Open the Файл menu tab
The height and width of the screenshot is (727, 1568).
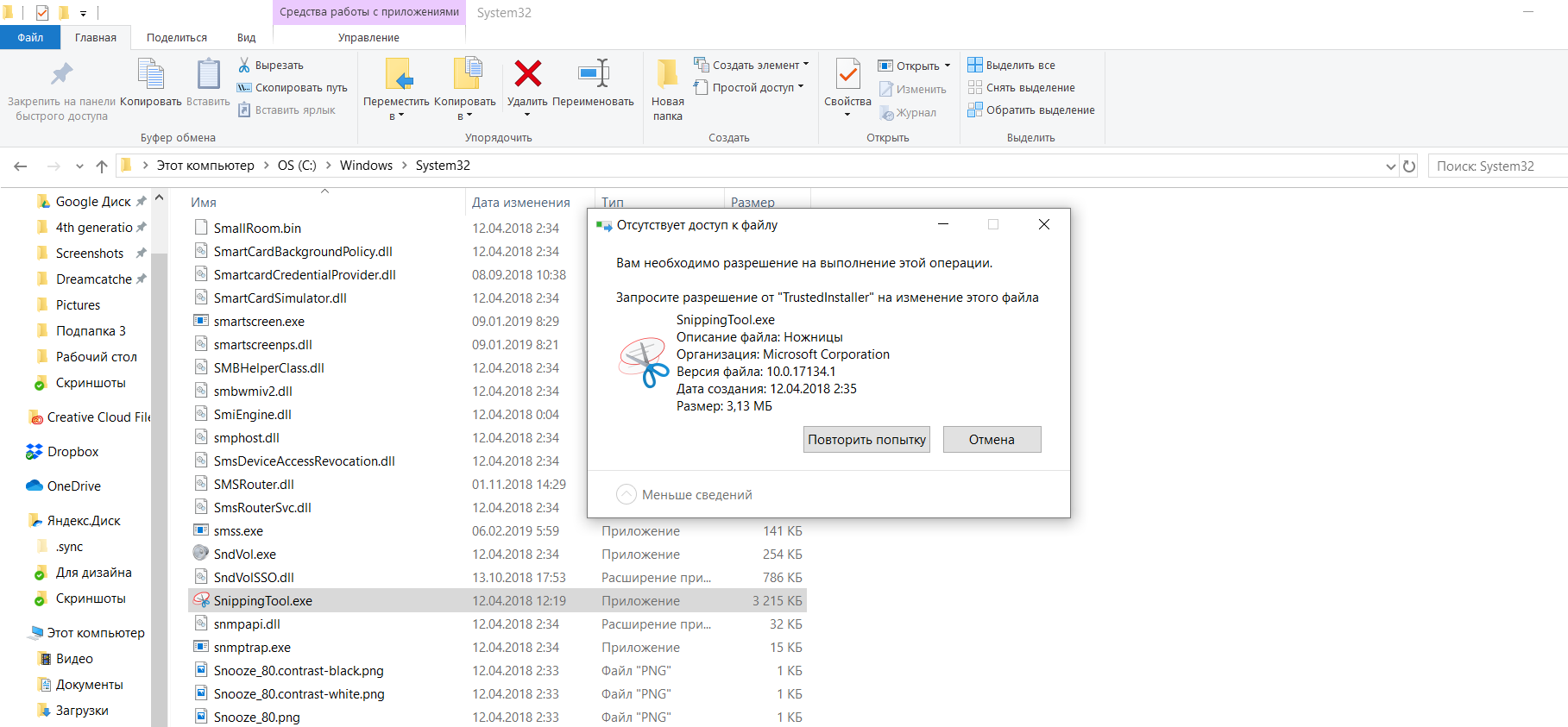pyautogui.click(x=30, y=37)
